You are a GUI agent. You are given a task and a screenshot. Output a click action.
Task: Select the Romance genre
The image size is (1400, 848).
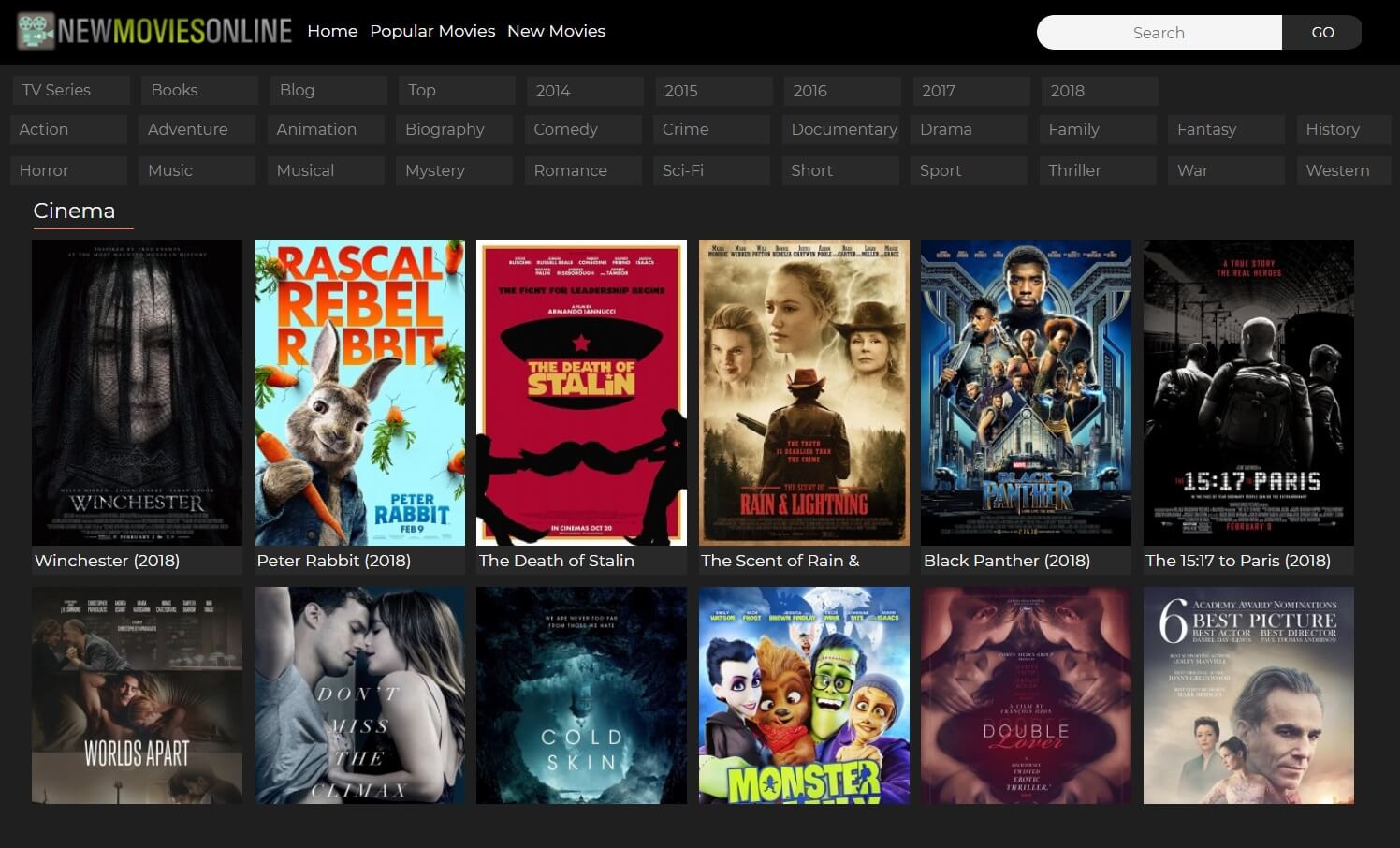(x=583, y=170)
